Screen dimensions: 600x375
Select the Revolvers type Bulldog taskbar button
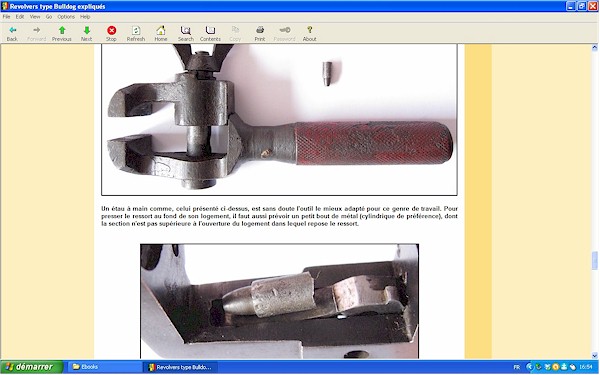click(x=180, y=367)
